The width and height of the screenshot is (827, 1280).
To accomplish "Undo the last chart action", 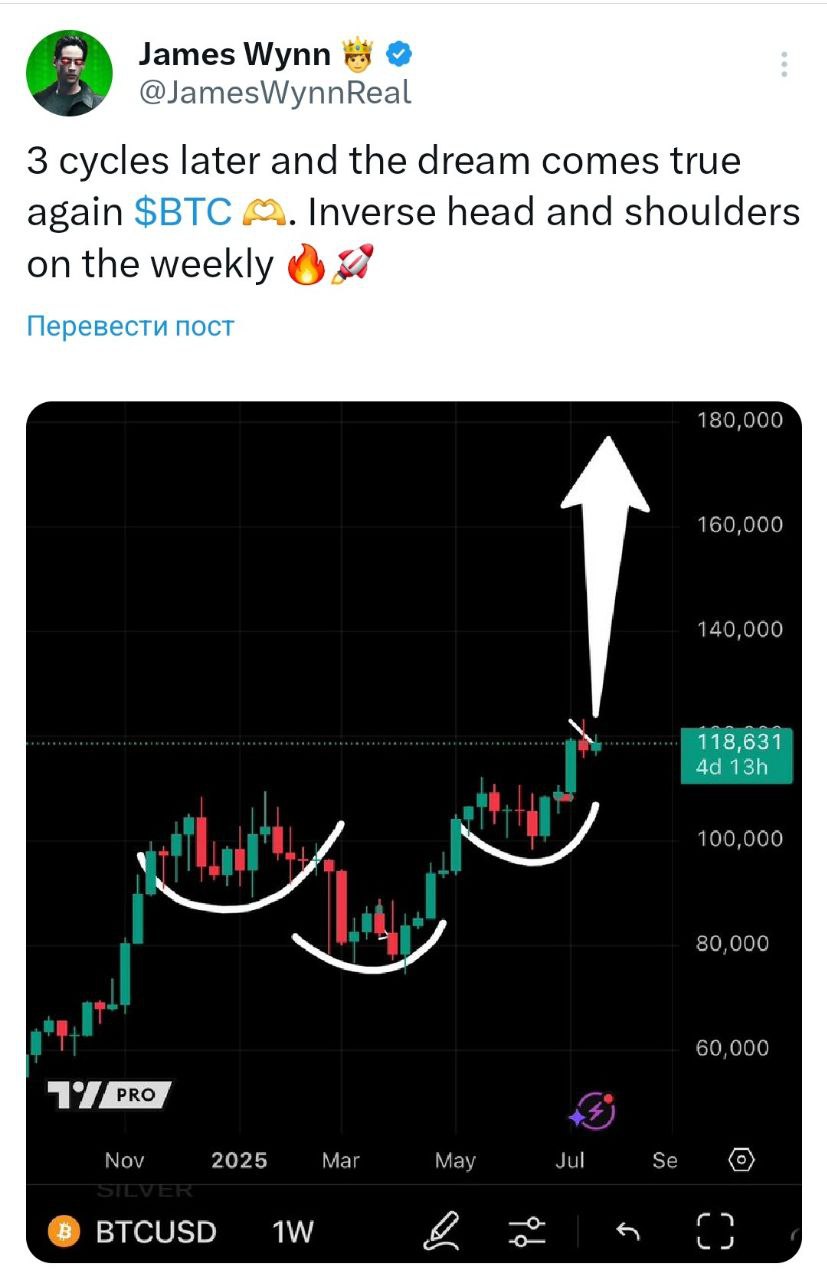I will coord(627,1232).
